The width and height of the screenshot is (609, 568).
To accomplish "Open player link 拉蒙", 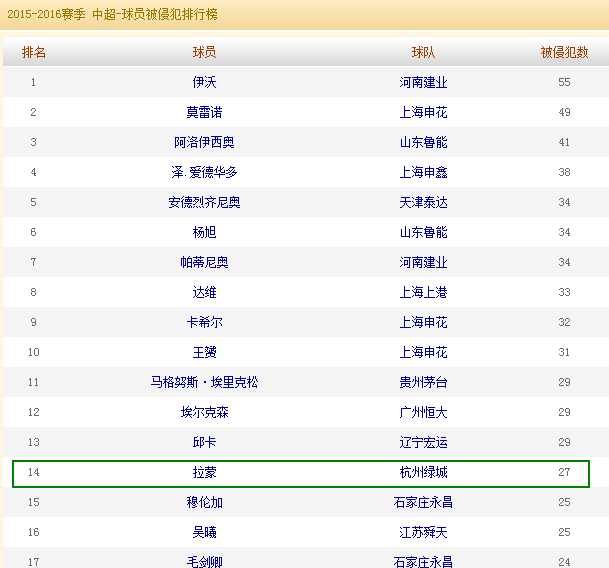I will pos(204,472).
